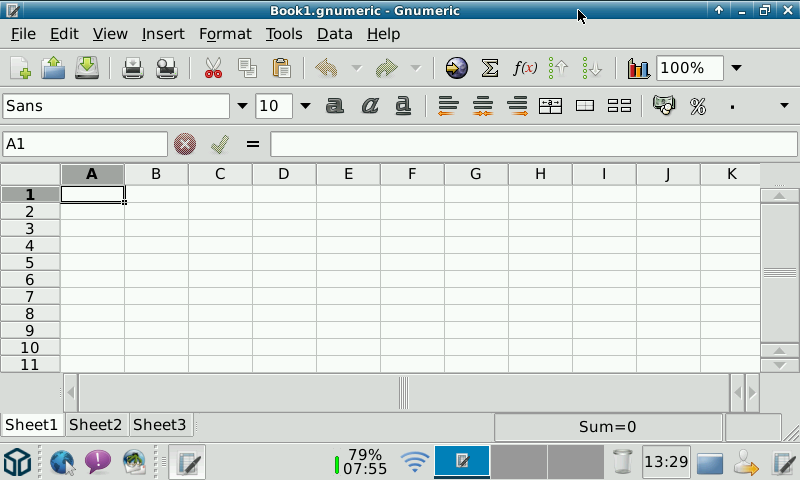Insert sum with the Sigma icon

[x=490, y=68]
